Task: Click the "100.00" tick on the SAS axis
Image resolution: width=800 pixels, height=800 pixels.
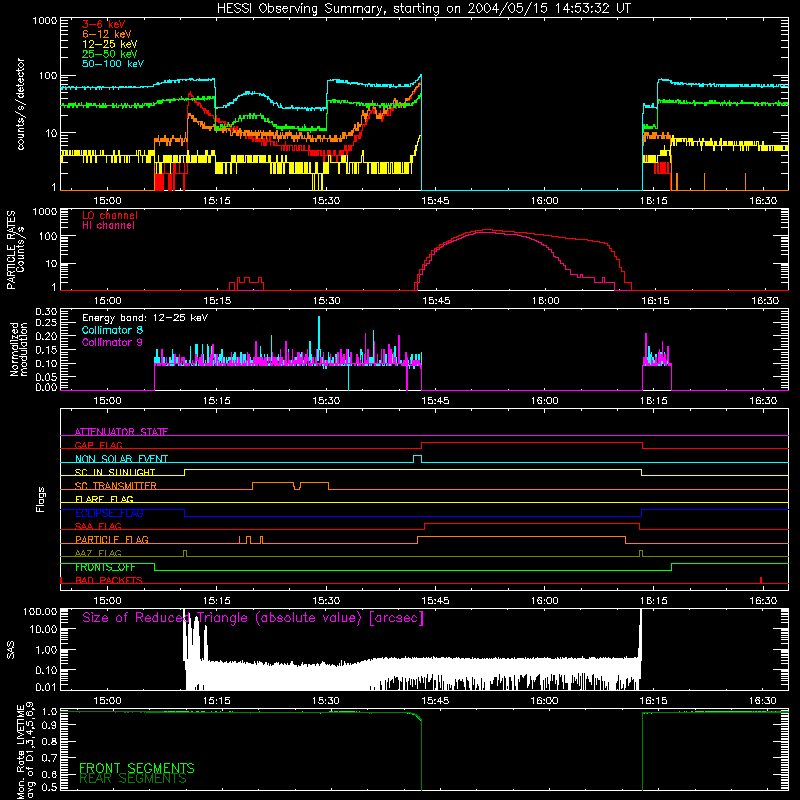Action: [x=40, y=611]
